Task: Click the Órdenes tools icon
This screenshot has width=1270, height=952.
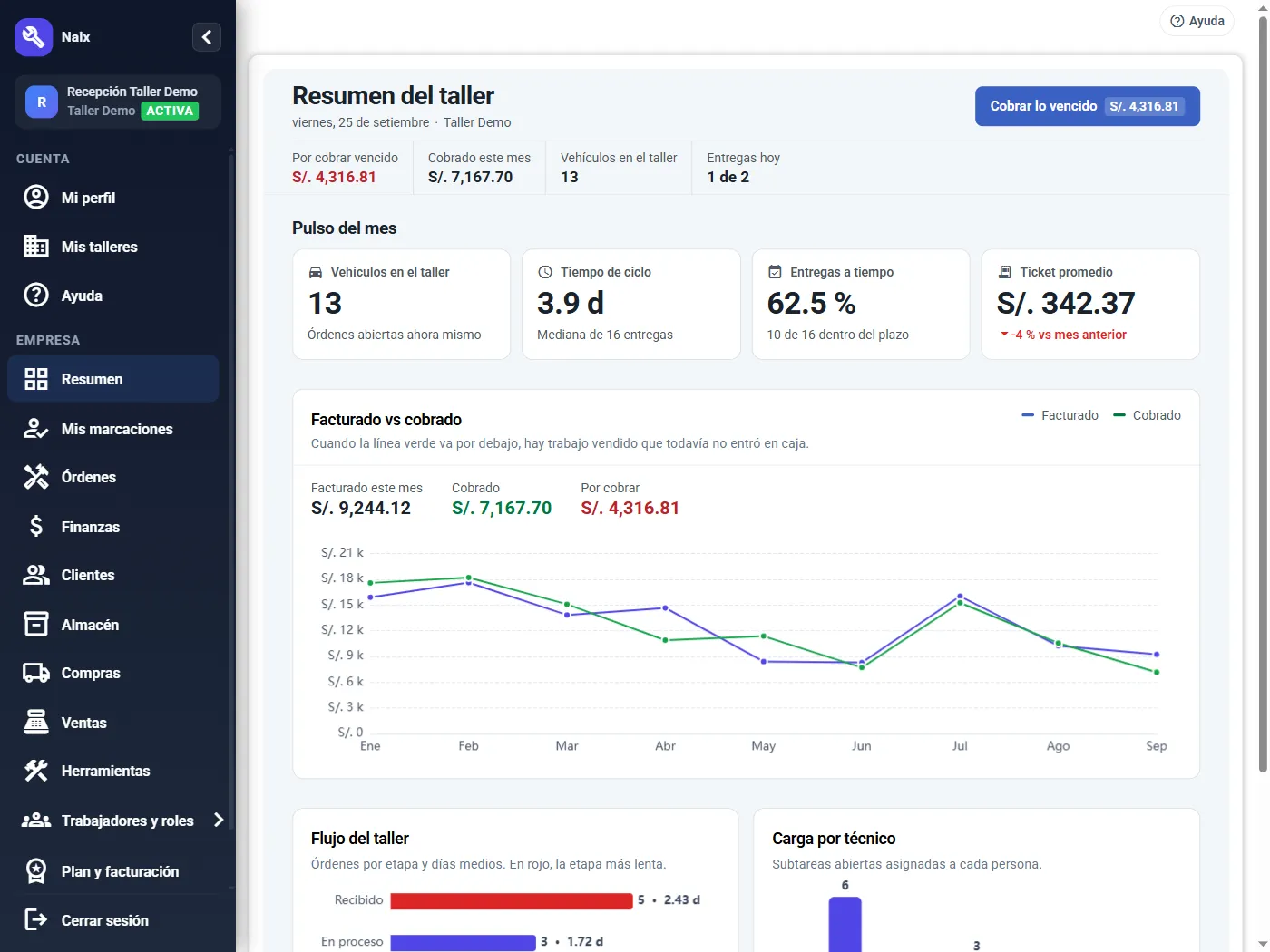Action: [x=36, y=477]
